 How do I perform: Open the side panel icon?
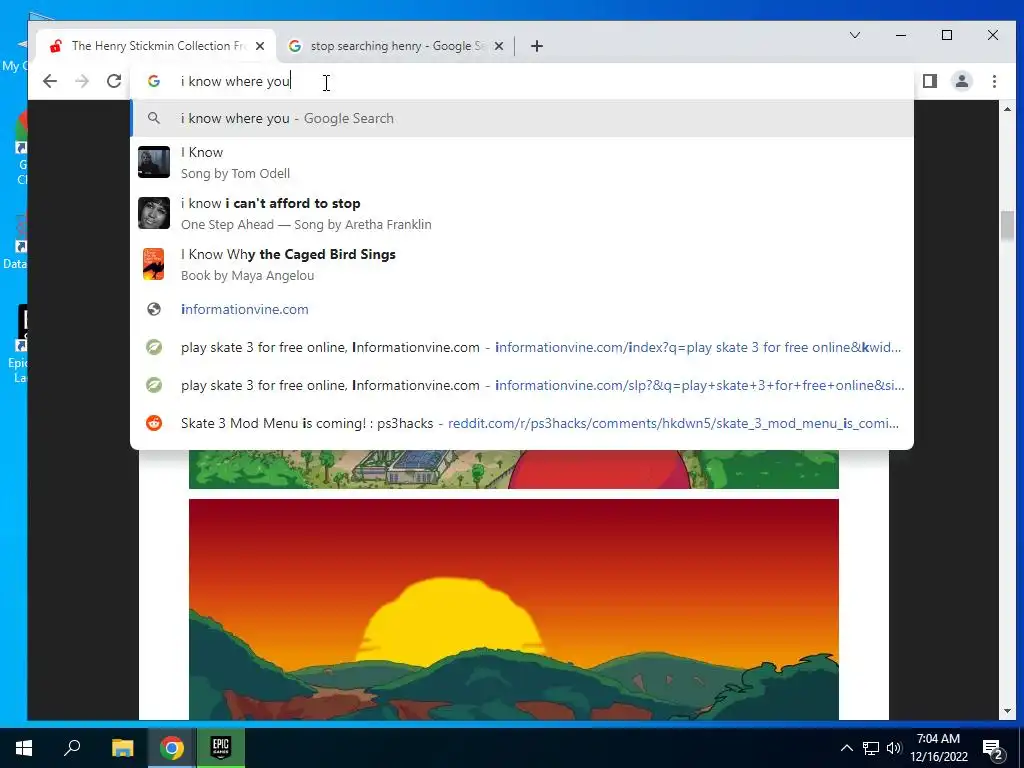[x=930, y=81]
